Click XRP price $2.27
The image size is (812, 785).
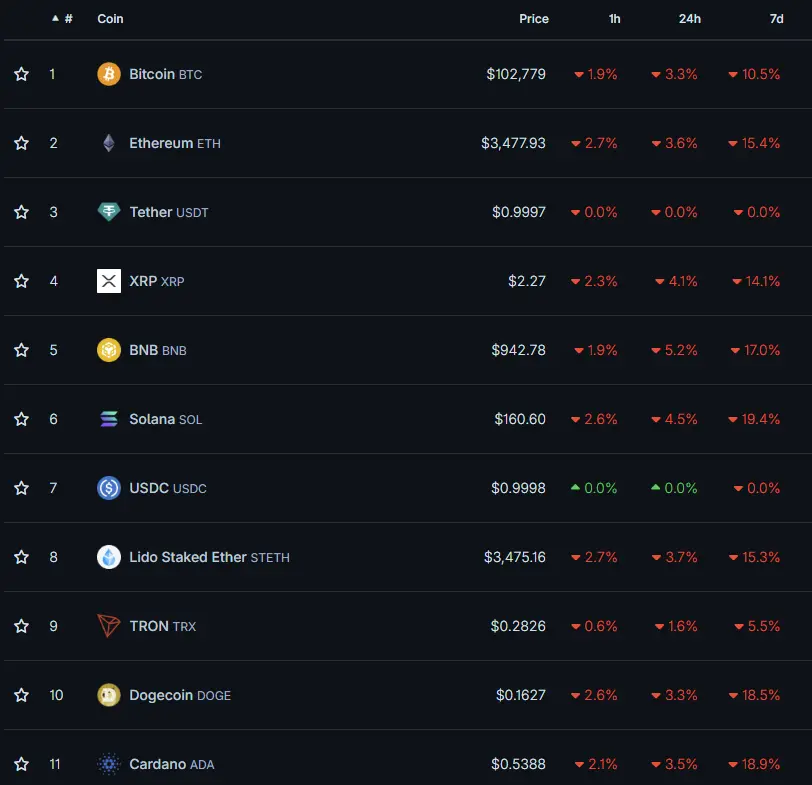pyautogui.click(x=527, y=281)
